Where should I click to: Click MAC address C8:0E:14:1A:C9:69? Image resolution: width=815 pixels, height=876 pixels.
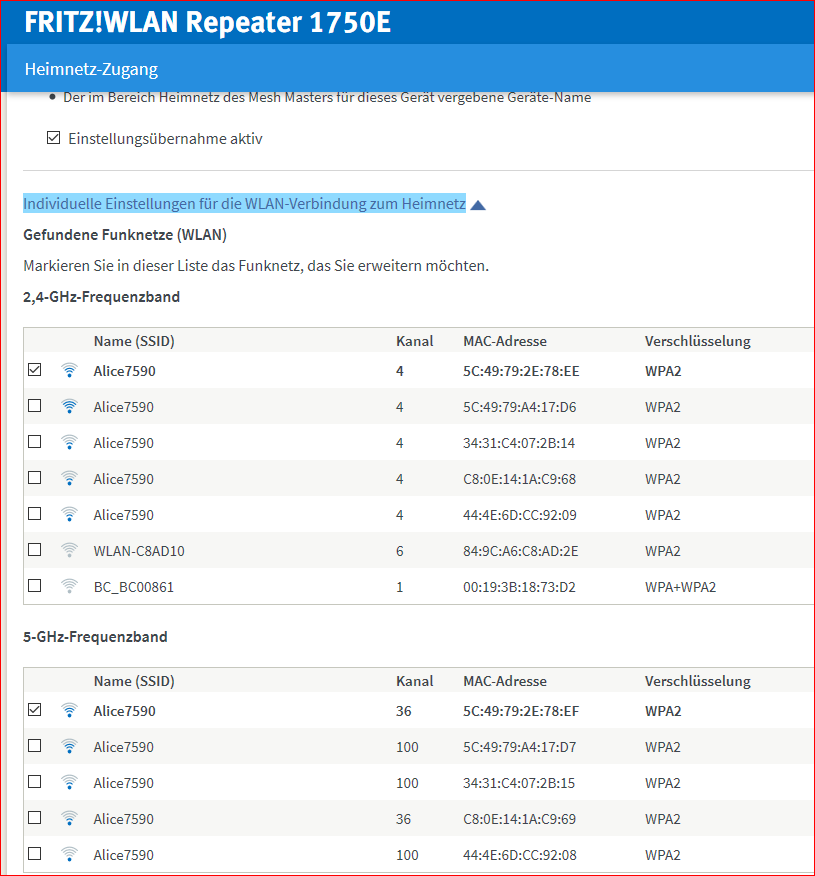click(x=519, y=819)
